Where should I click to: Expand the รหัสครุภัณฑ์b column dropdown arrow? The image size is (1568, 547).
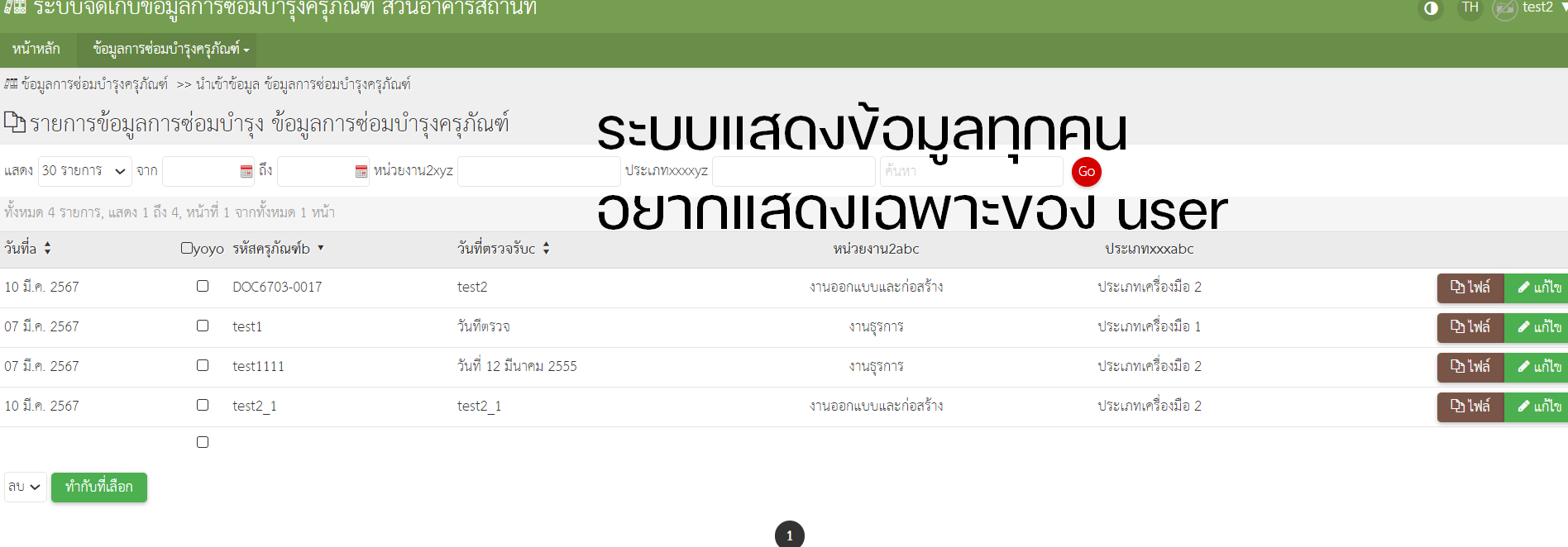click(321, 248)
